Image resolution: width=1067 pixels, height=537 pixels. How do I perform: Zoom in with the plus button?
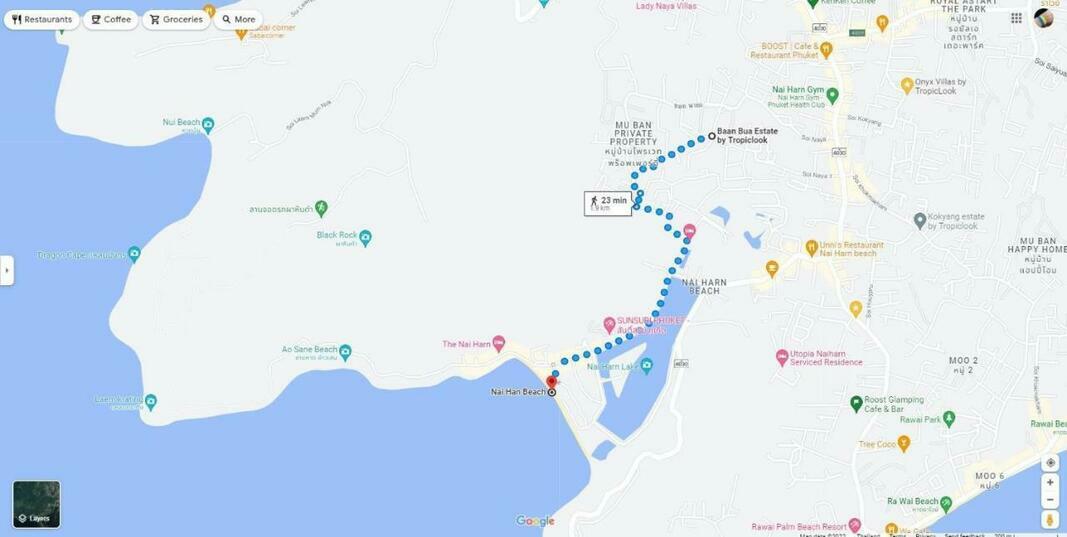click(1051, 483)
